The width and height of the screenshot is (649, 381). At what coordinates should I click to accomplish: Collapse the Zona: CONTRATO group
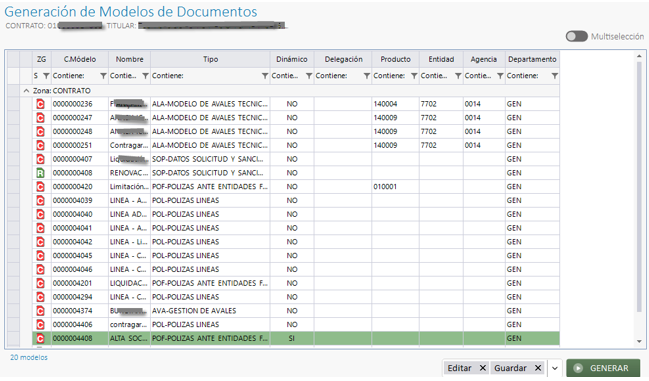point(26,91)
